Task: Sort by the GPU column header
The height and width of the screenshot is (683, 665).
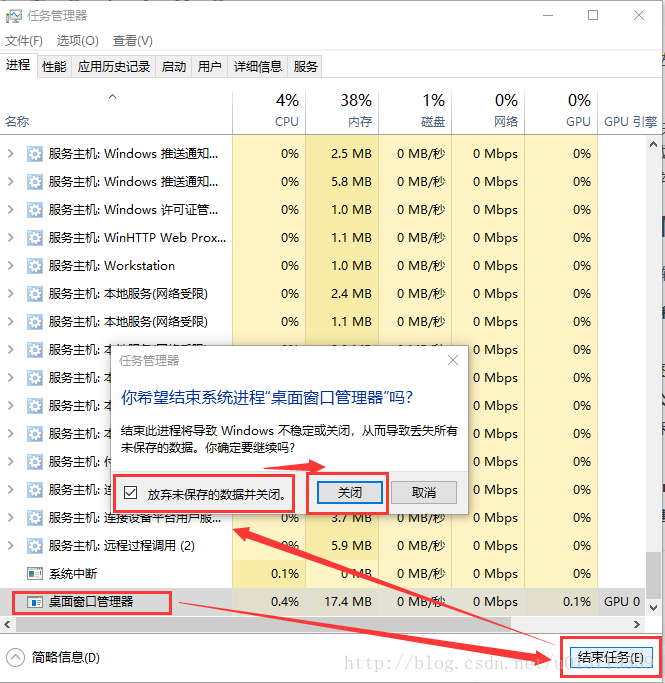Action: click(561, 112)
